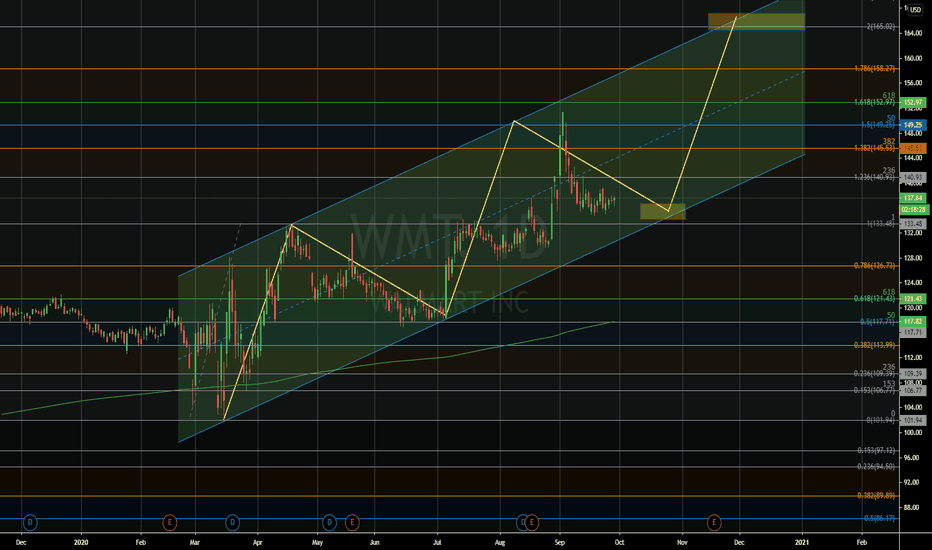The image size is (932, 550).
Task: Click the Oct label on time axis
Action: tap(619, 542)
